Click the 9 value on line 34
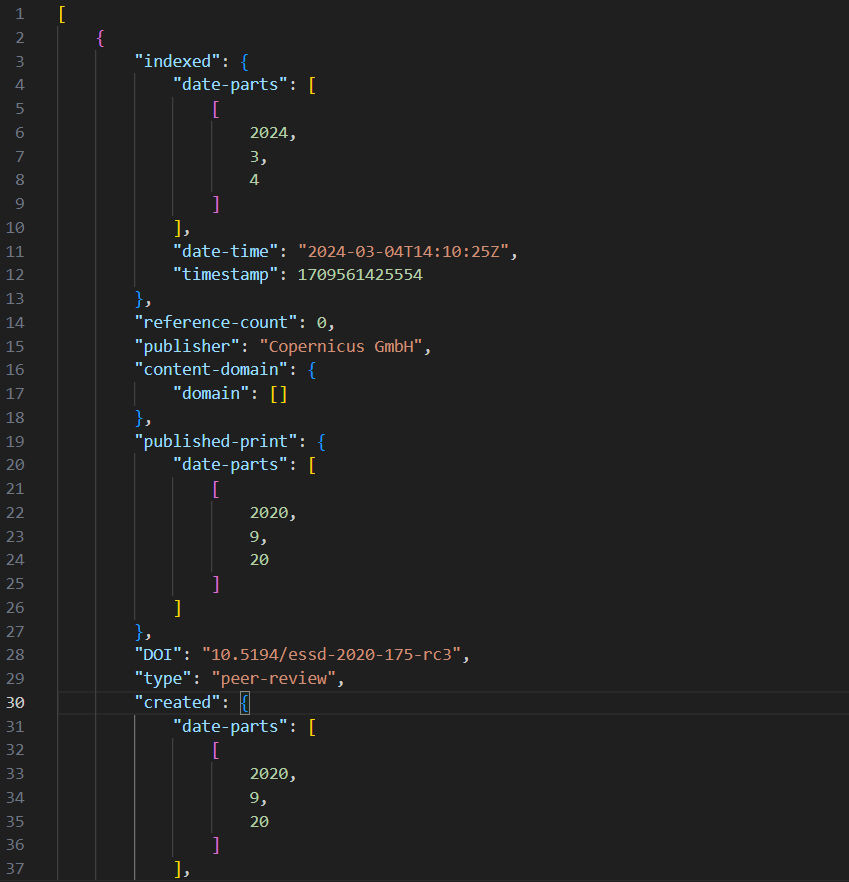This screenshot has width=849, height=882. [254, 798]
